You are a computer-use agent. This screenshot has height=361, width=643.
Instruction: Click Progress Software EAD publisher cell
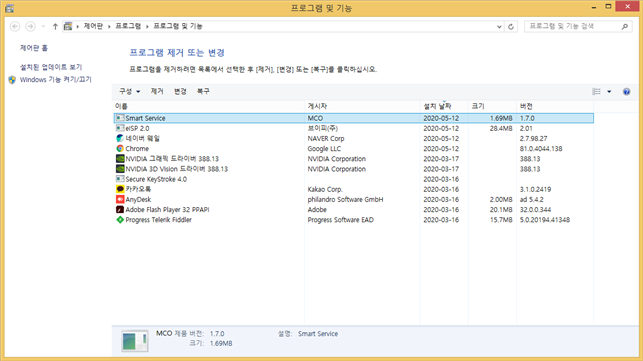click(340, 220)
